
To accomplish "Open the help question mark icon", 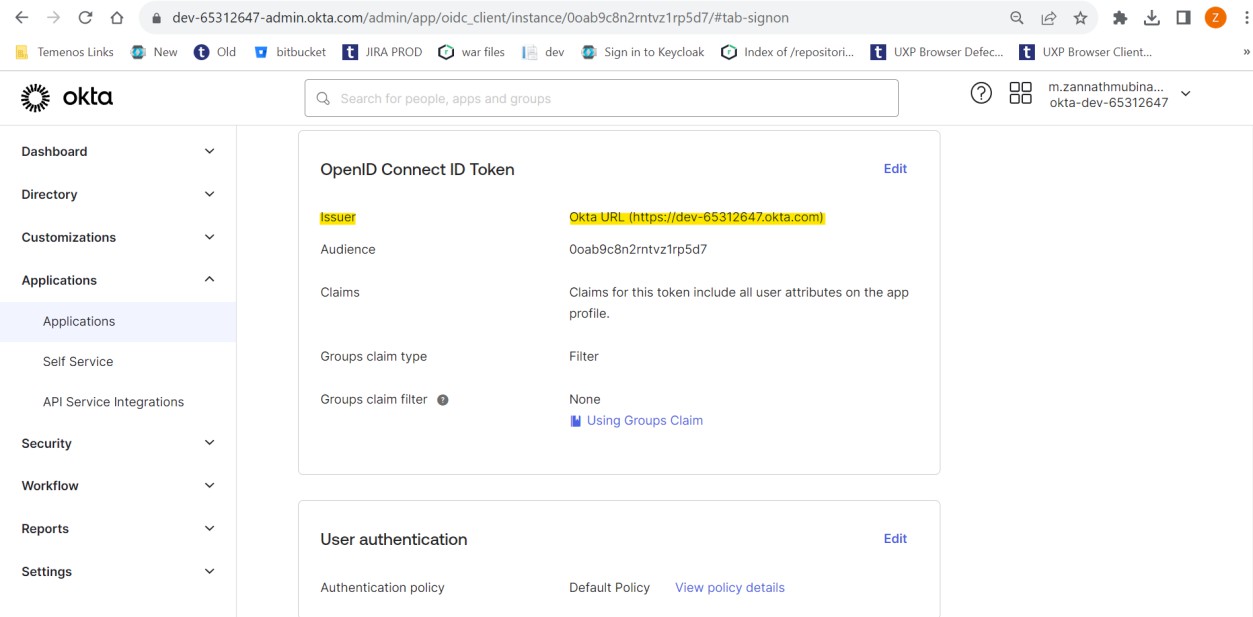I will tap(981, 94).
